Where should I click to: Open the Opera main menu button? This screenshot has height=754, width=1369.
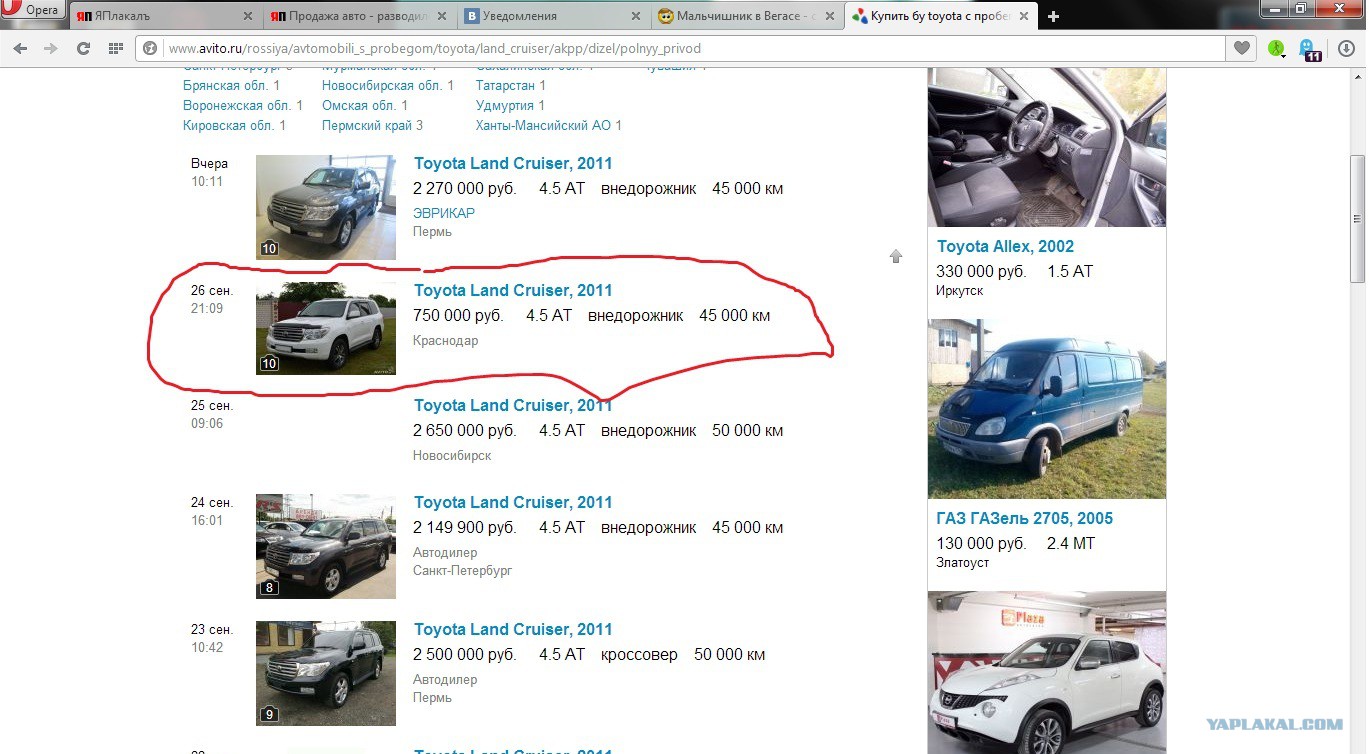[x=33, y=11]
